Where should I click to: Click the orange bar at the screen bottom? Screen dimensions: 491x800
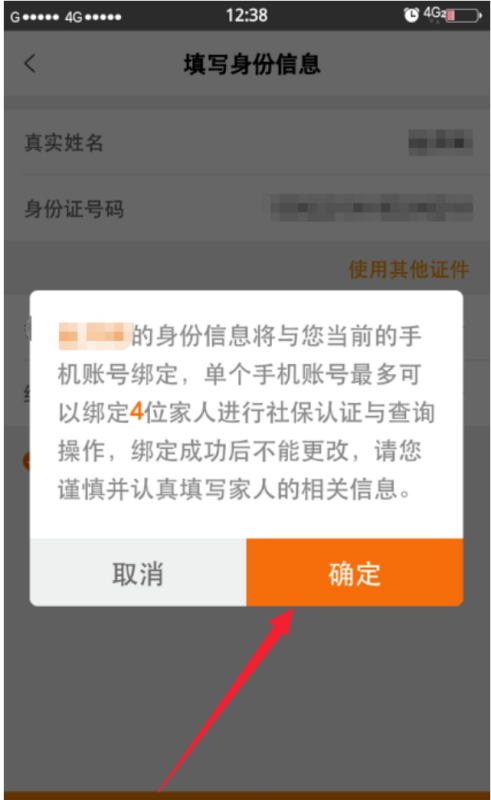[247, 795]
